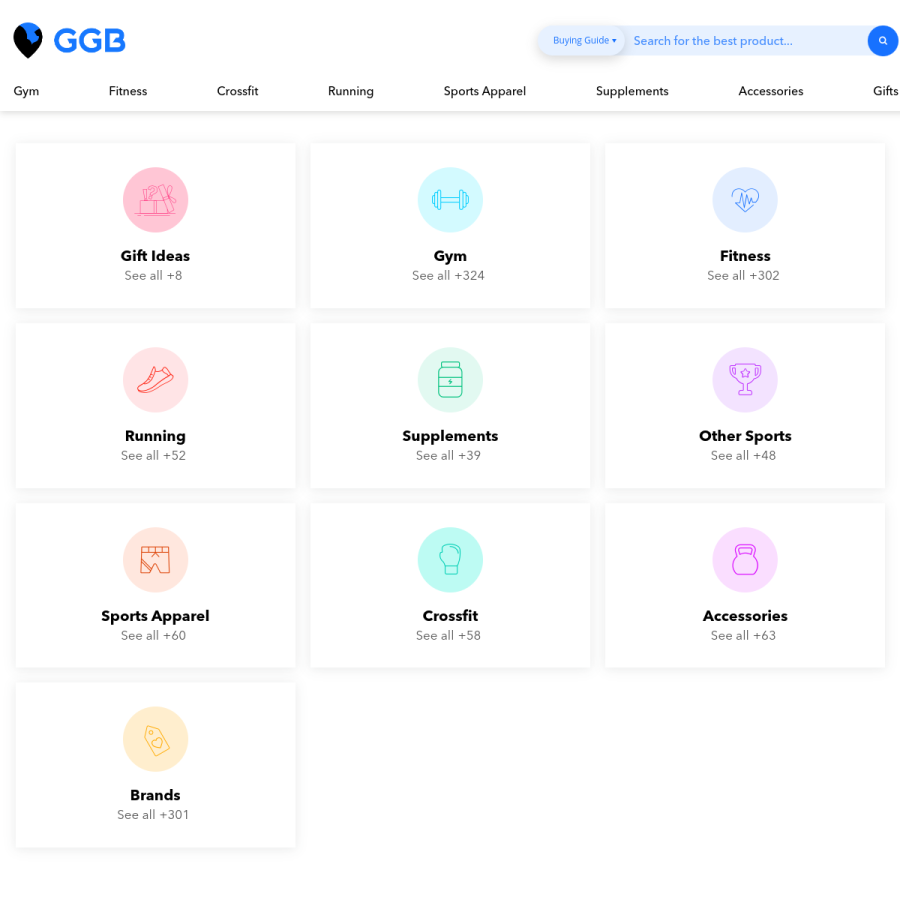The height and width of the screenshot is (900, 900).
Task: Click the GGB heart logo
Action: tap(28, 40)
